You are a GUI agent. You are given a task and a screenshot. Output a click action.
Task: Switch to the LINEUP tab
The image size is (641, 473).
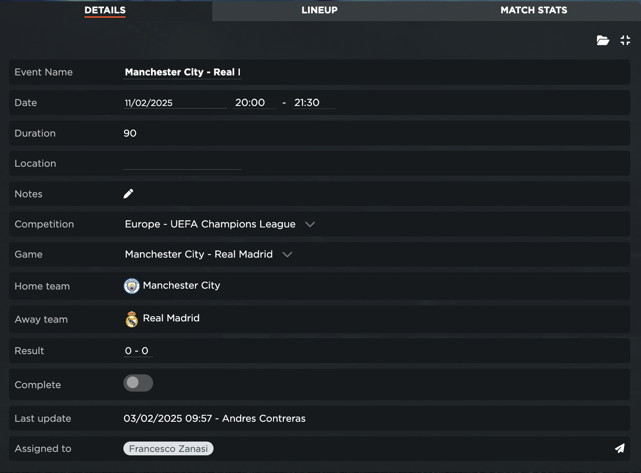coord(320,10)
